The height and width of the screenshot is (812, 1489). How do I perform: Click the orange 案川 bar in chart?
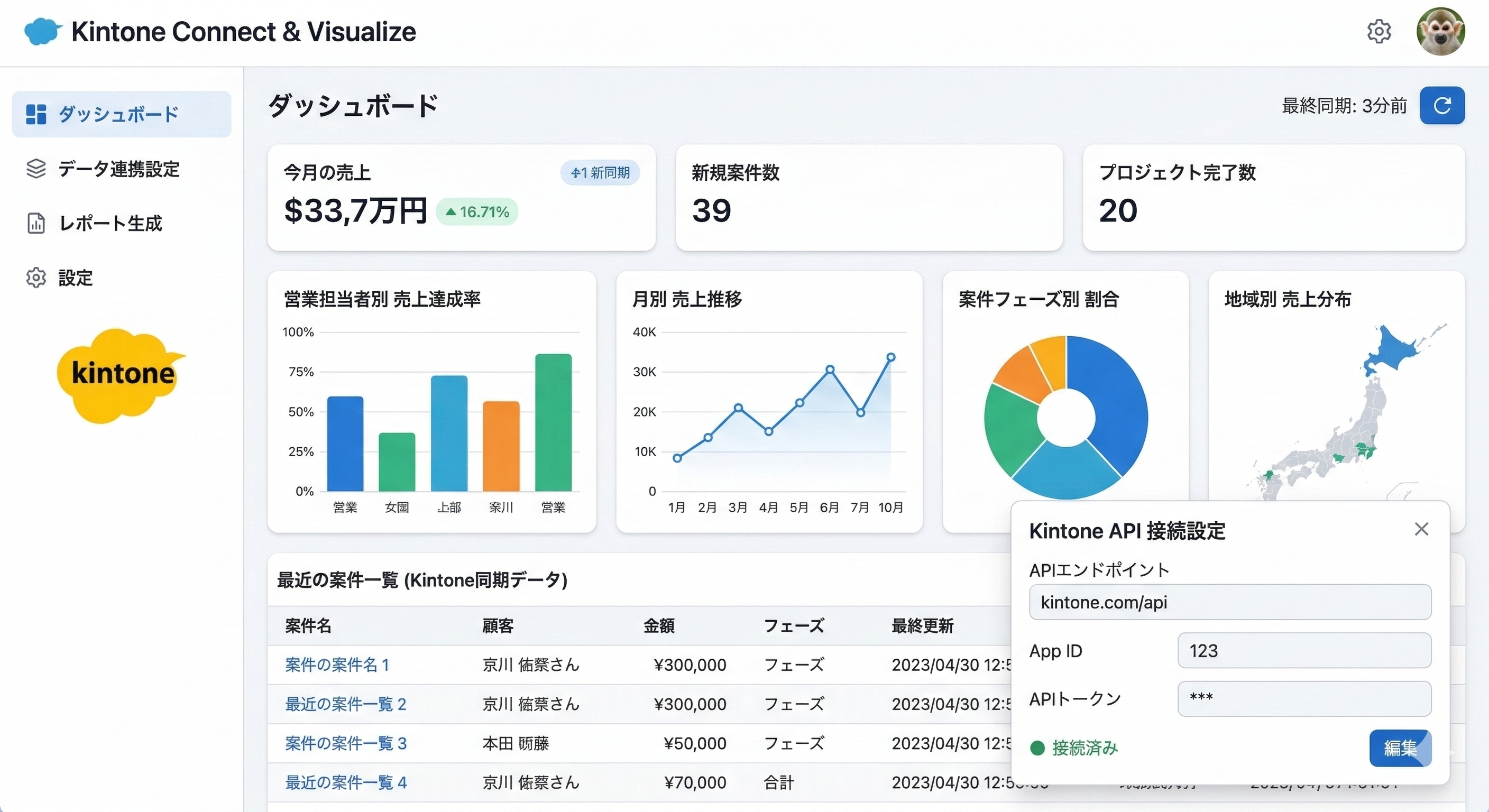click(501, 446)
